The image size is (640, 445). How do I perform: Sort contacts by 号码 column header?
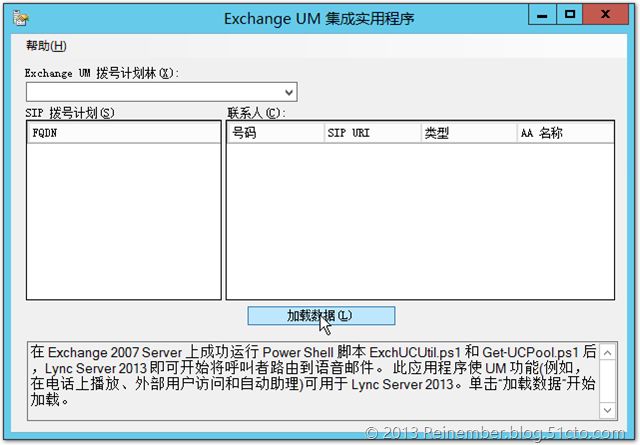tap(276, 133)
